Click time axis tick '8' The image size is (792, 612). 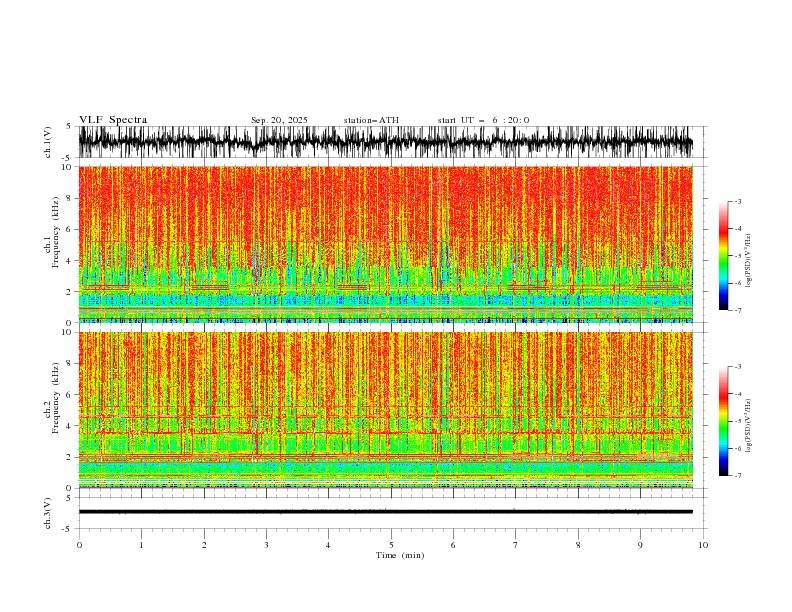coord(578,545)
